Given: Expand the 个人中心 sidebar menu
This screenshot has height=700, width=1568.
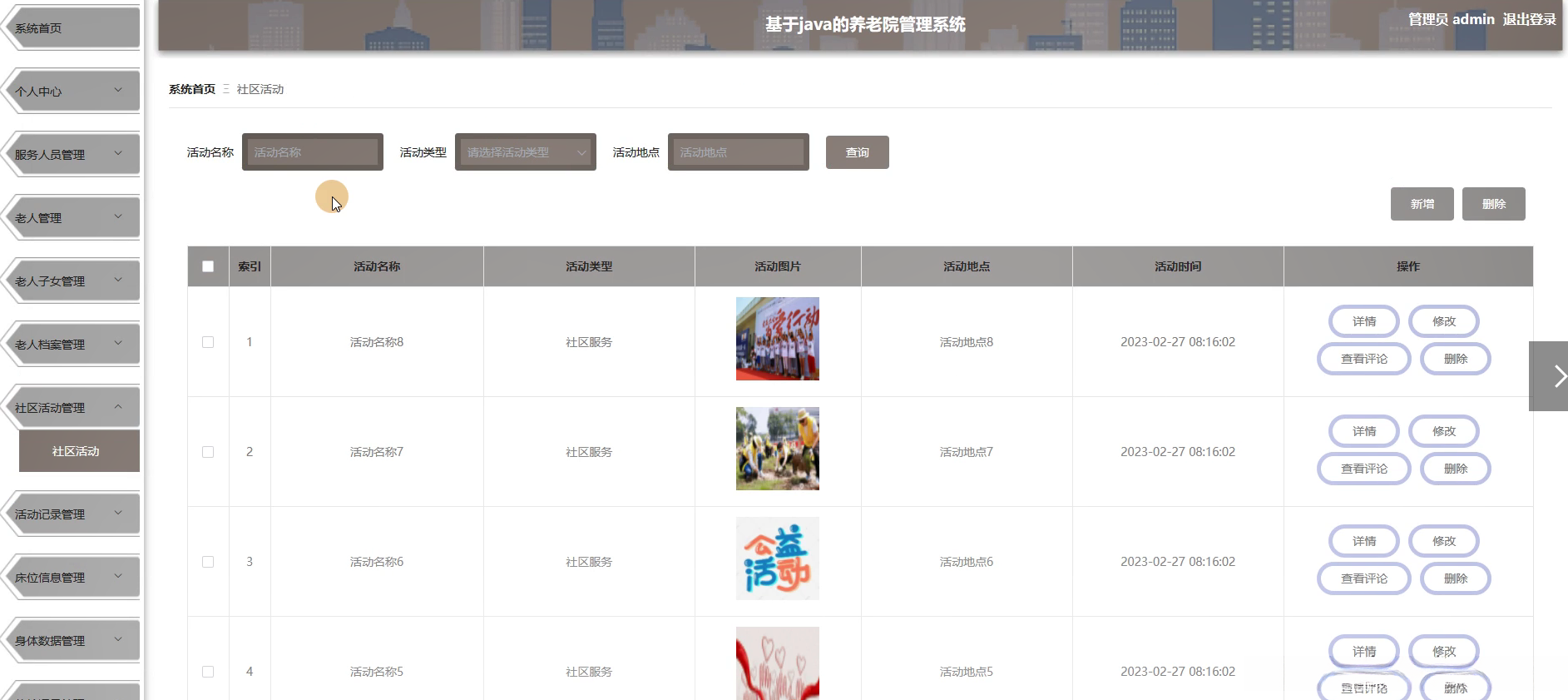Looking at the screenshot, I should pos(72,92).
